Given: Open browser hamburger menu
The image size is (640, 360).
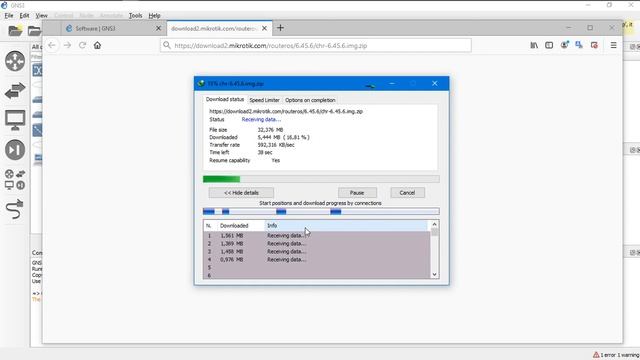Looking at the screenshot, I should coord(613,45).
